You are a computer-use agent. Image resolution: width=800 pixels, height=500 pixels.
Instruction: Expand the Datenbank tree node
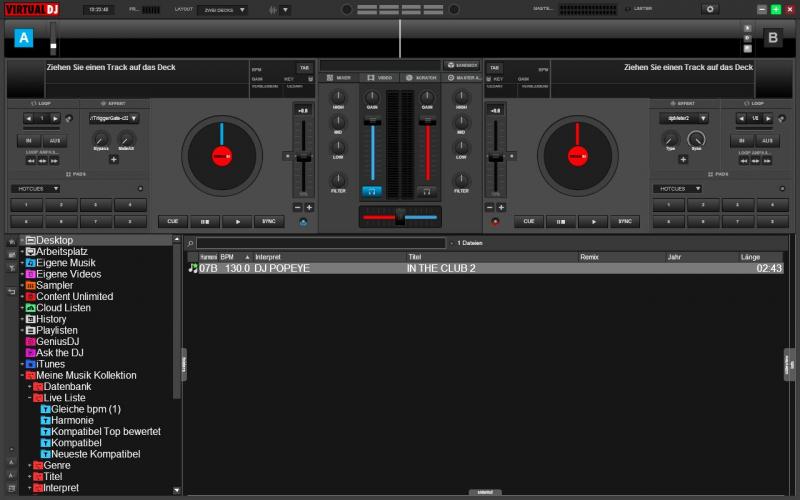(x=30, y=387)
